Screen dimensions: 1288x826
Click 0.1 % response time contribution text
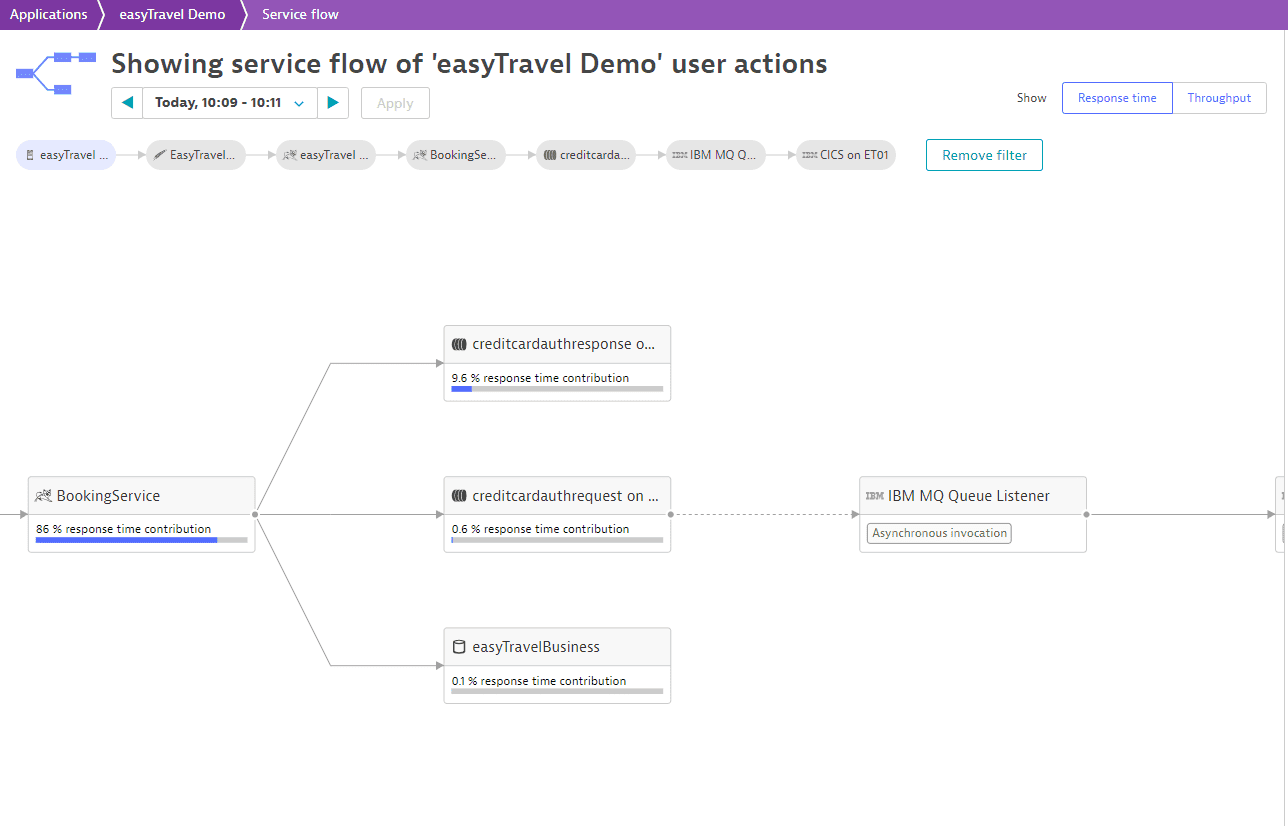pos(539,681)
